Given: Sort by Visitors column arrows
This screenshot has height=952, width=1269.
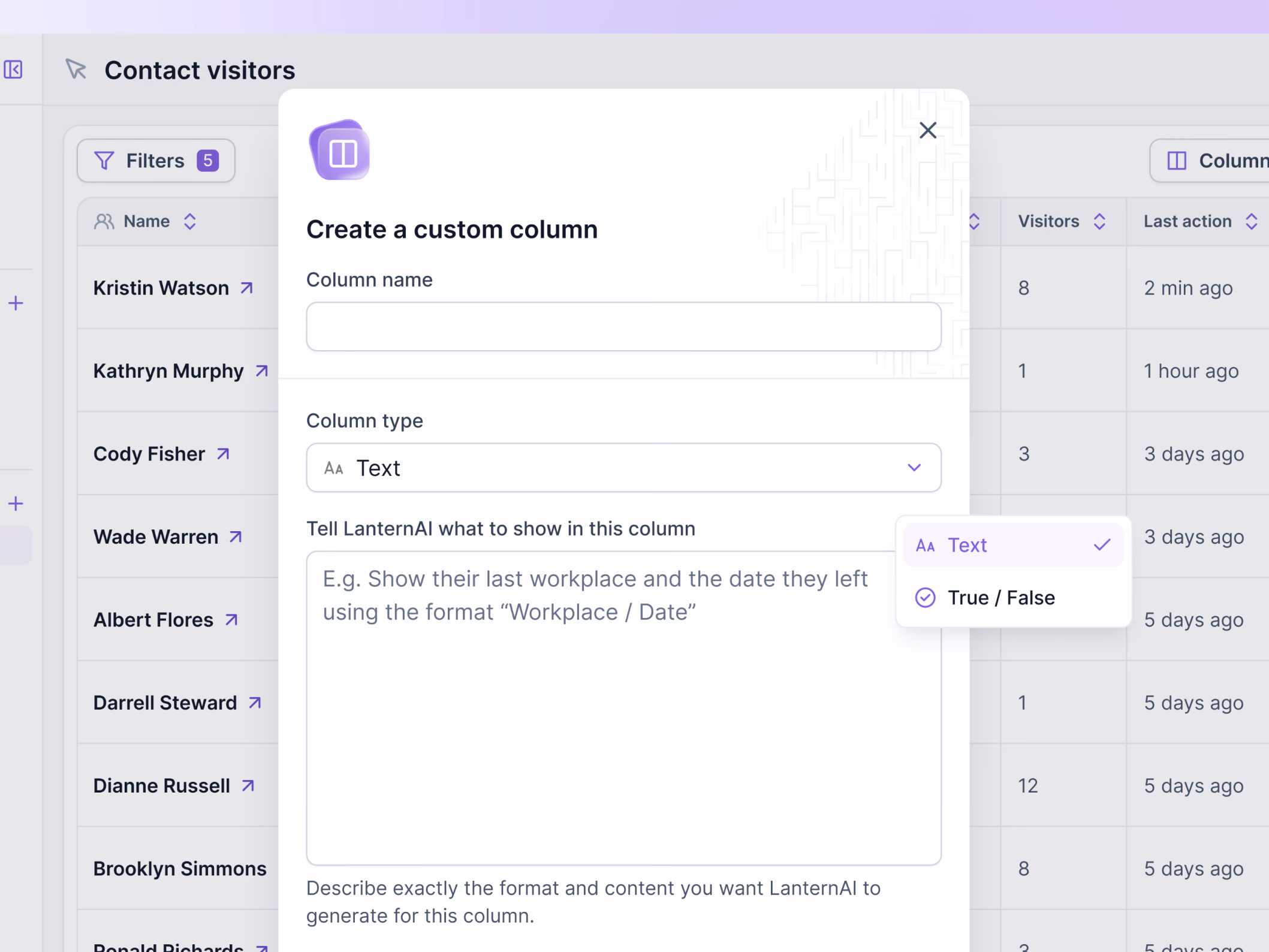Looking at the screenshot, I should click(1099, 221).
